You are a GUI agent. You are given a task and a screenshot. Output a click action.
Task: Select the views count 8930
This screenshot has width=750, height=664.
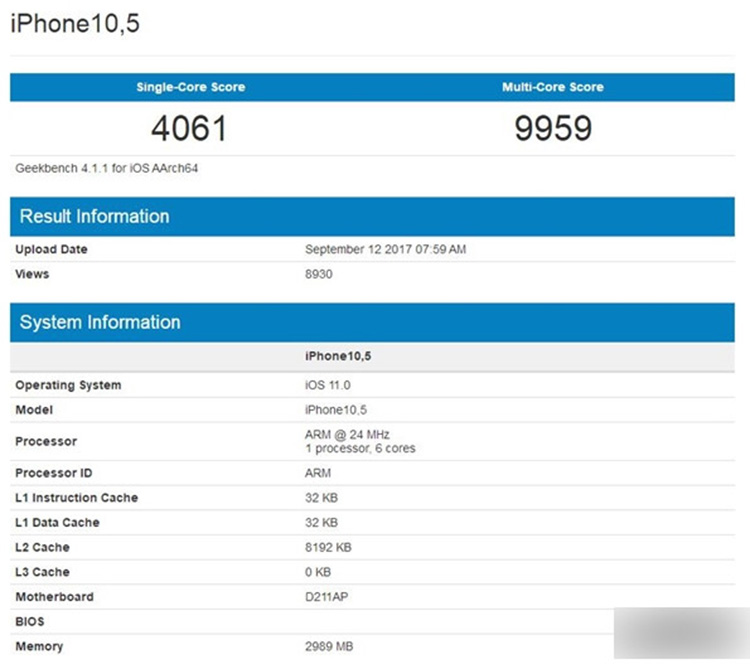pos(319,274)
